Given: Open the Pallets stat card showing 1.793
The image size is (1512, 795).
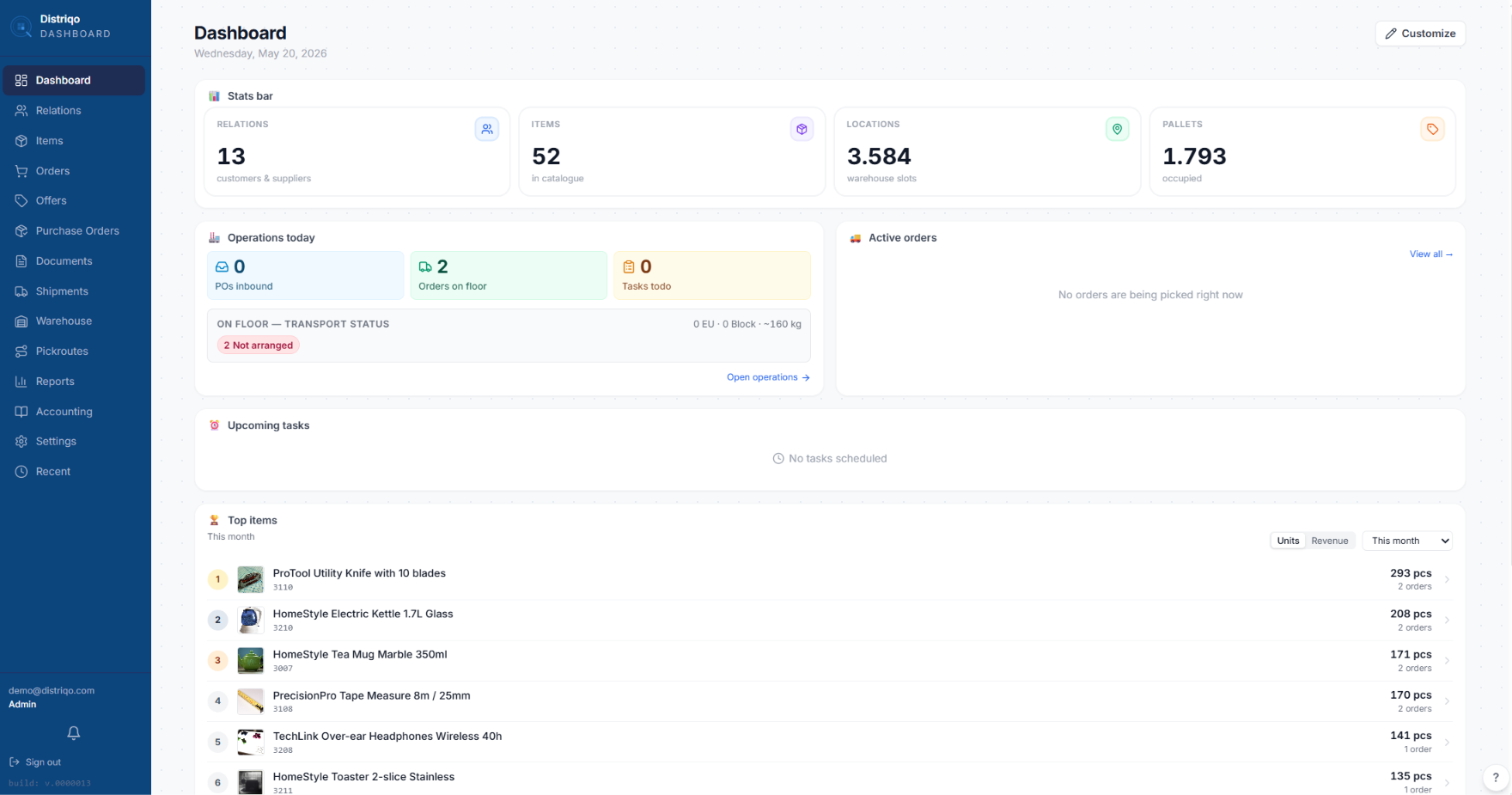Looking at the screenshot, I should click(1302, 151).
